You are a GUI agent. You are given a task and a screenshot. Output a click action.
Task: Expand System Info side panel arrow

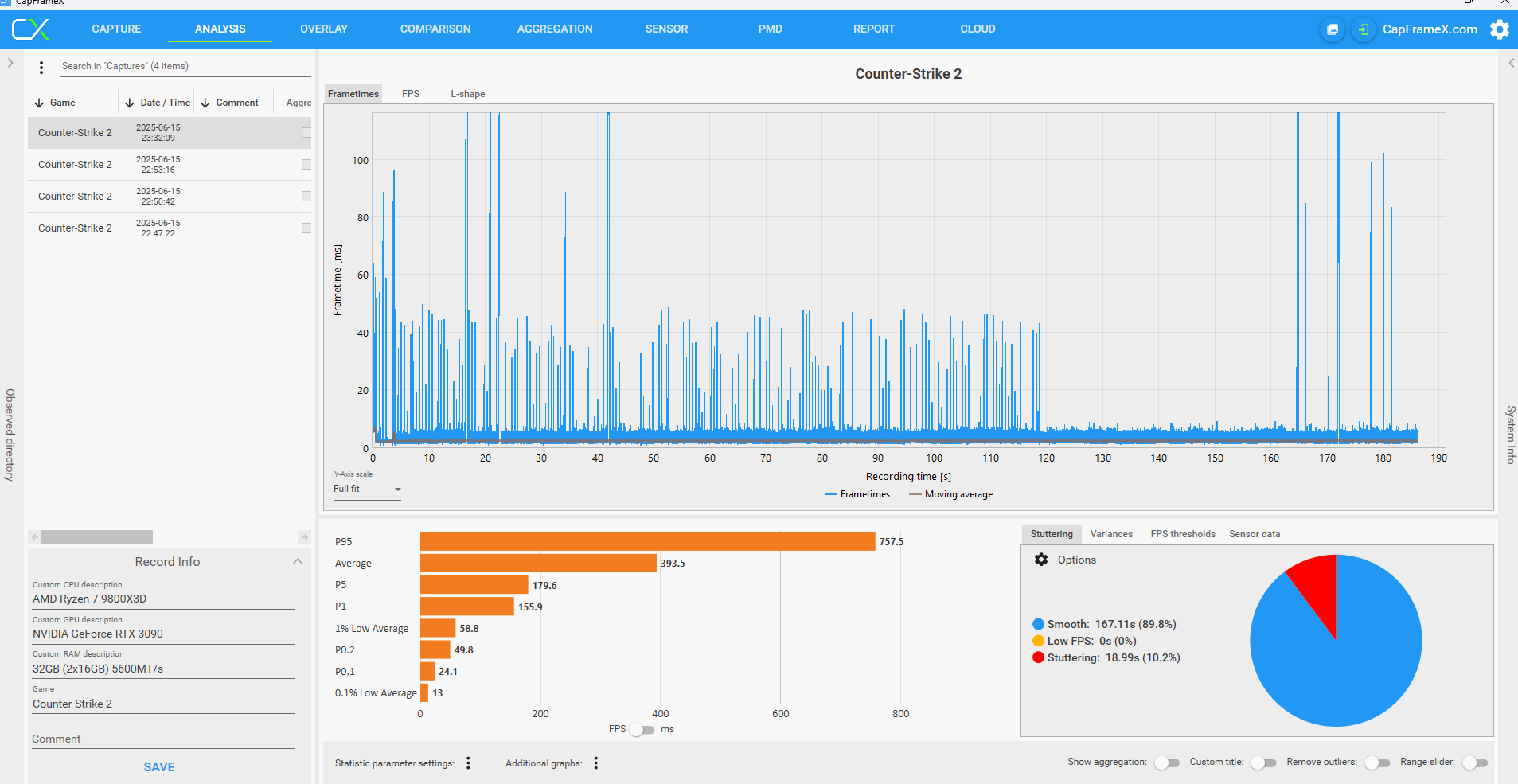[1511, 63]
